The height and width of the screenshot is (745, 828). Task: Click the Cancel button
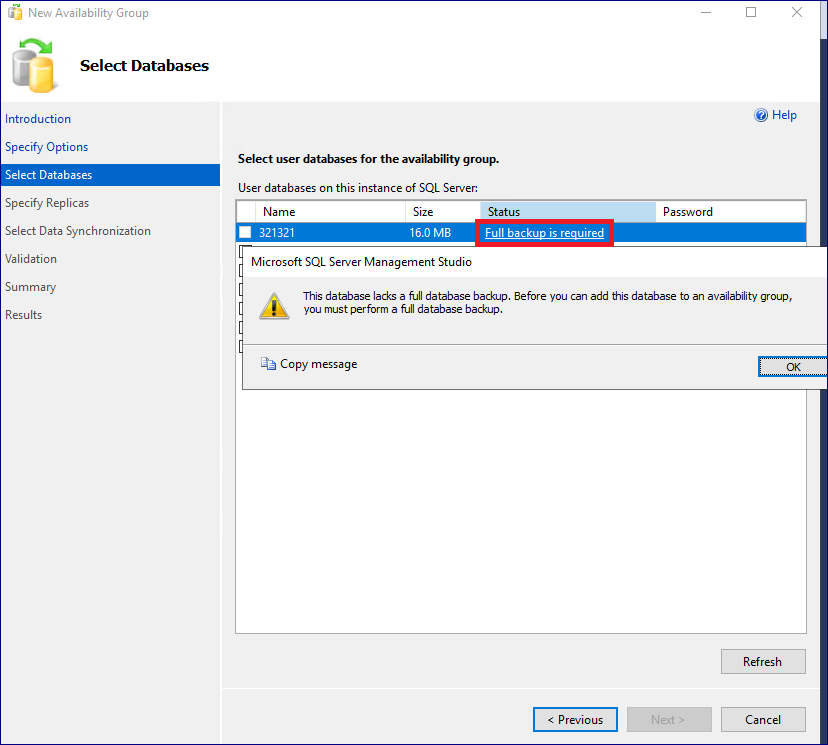pyautogui.click(x=763, y=720)
